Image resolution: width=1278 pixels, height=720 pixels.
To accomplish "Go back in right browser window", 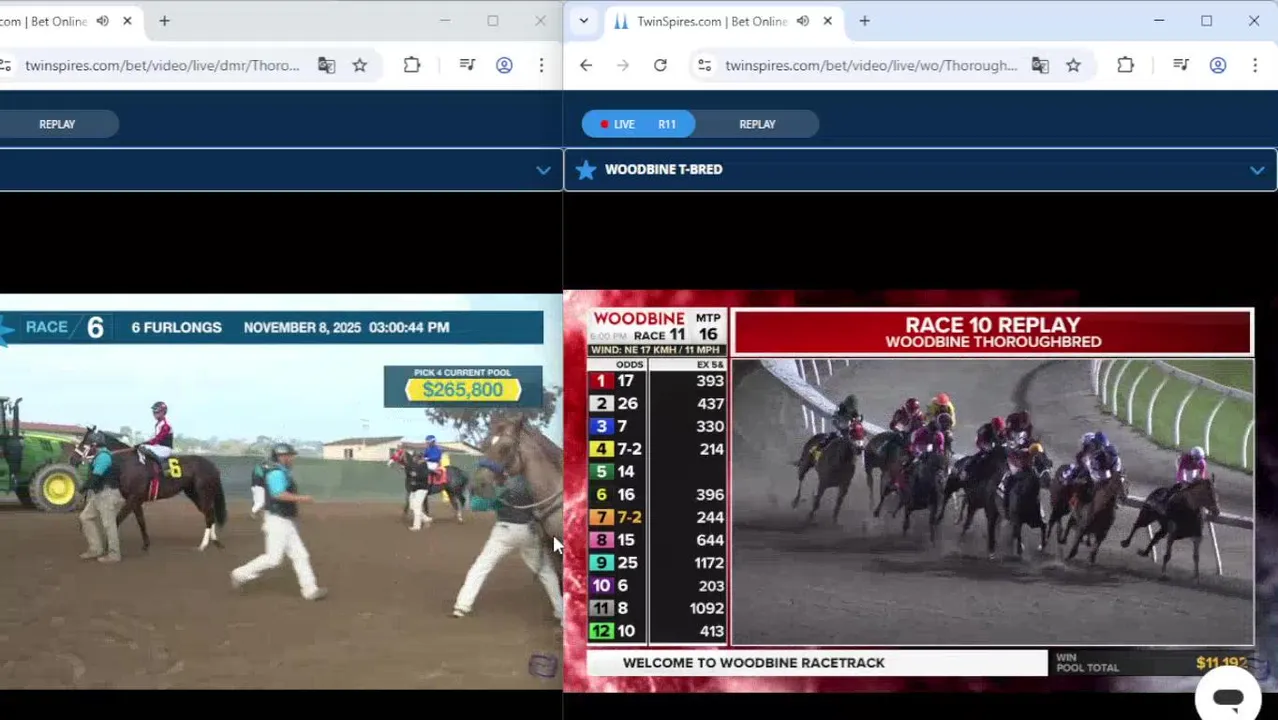I will 586,65.
